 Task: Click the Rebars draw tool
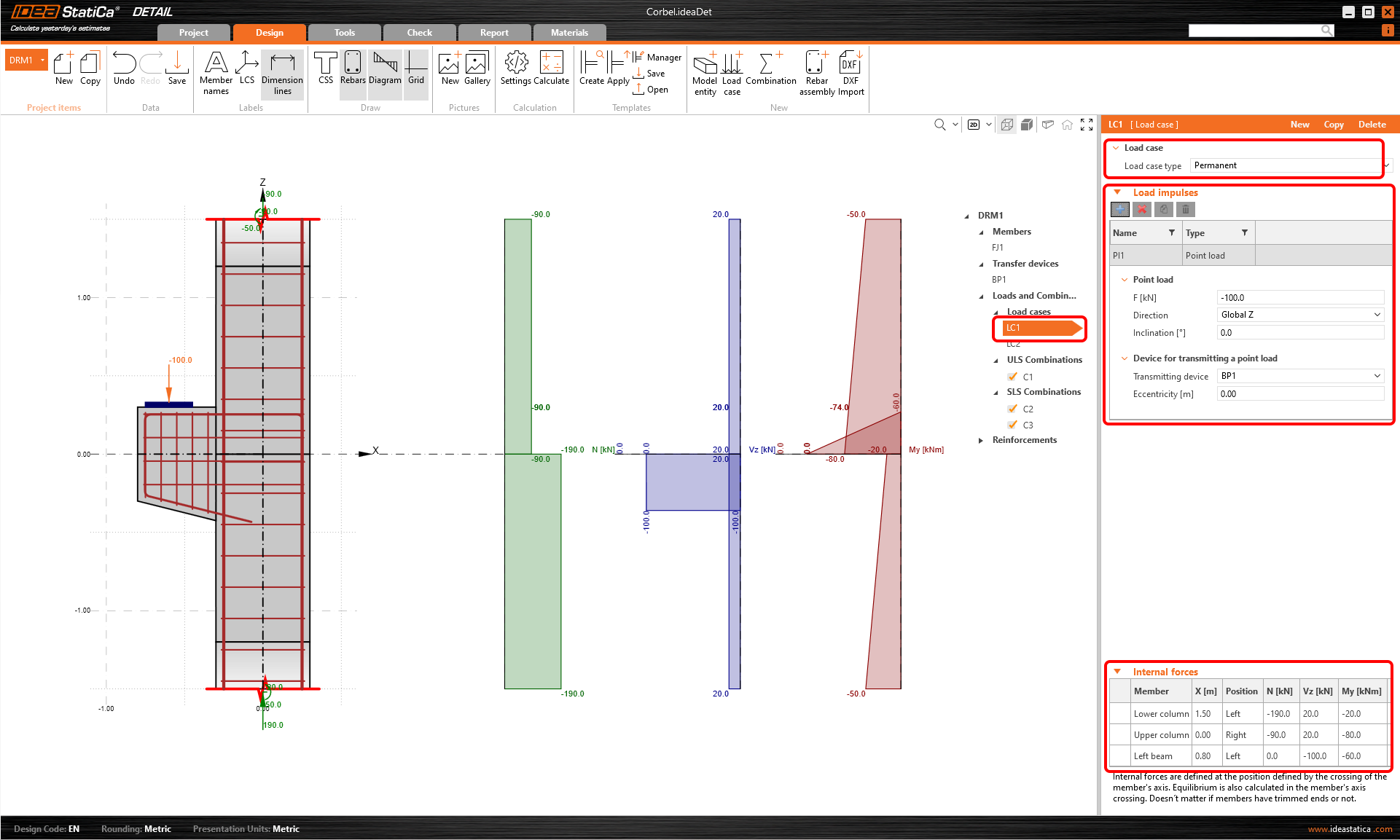(x=353, y=68)
